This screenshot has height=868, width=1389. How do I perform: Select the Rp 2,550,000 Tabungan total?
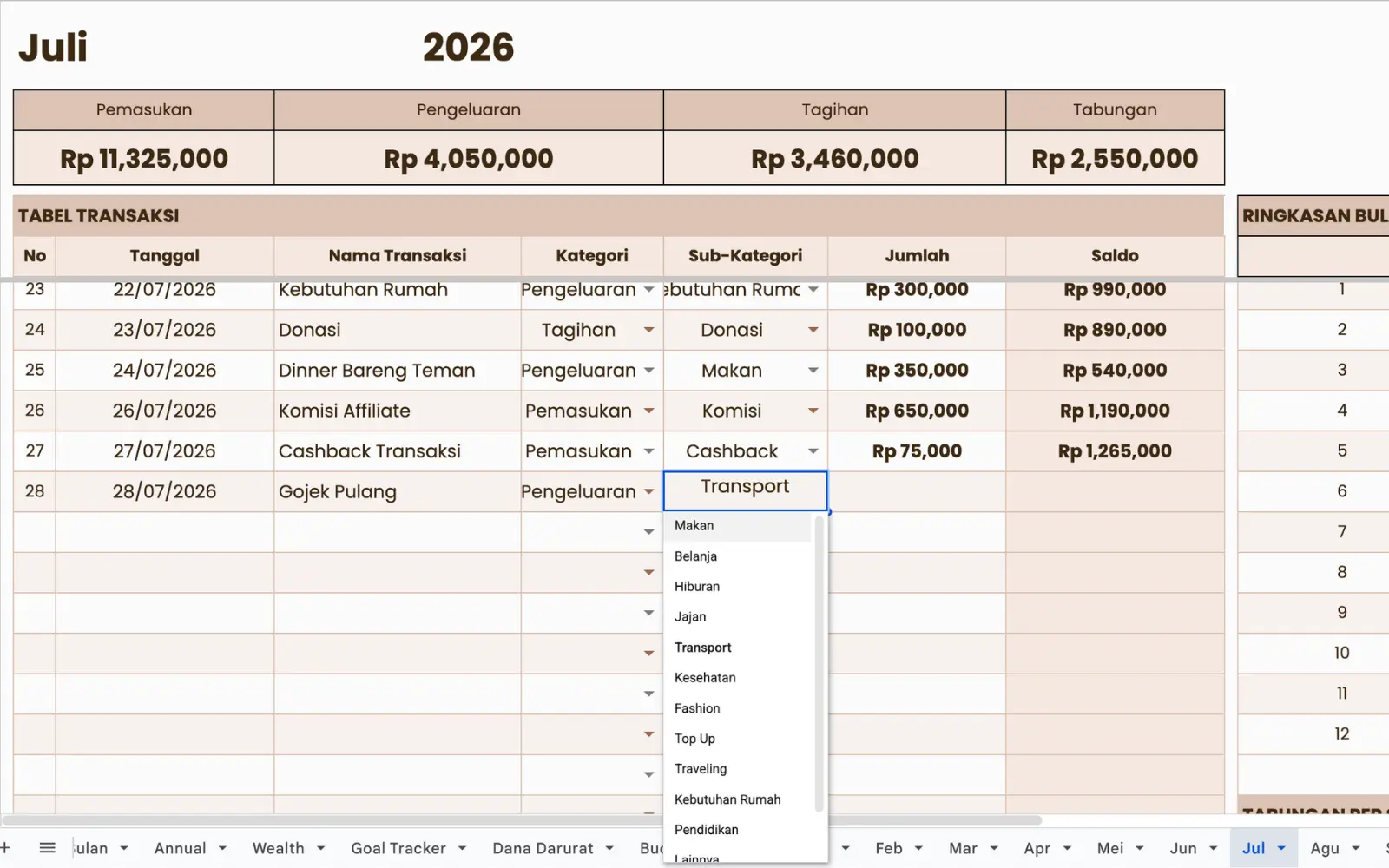pyautogui.click(x=1115, y=159)
